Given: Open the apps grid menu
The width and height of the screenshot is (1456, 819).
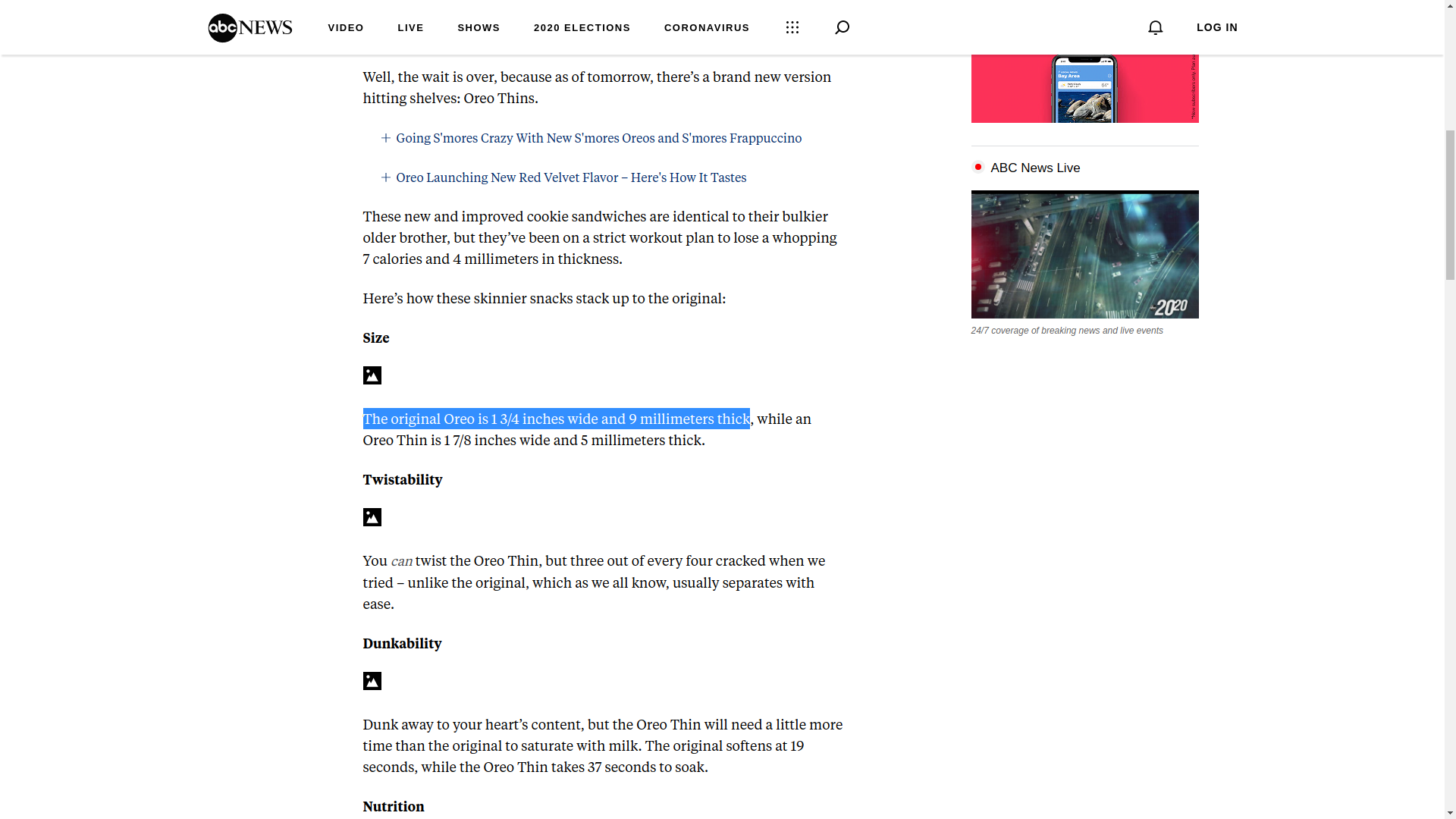Looking at the screenshot, I should [x=792, y=27].
